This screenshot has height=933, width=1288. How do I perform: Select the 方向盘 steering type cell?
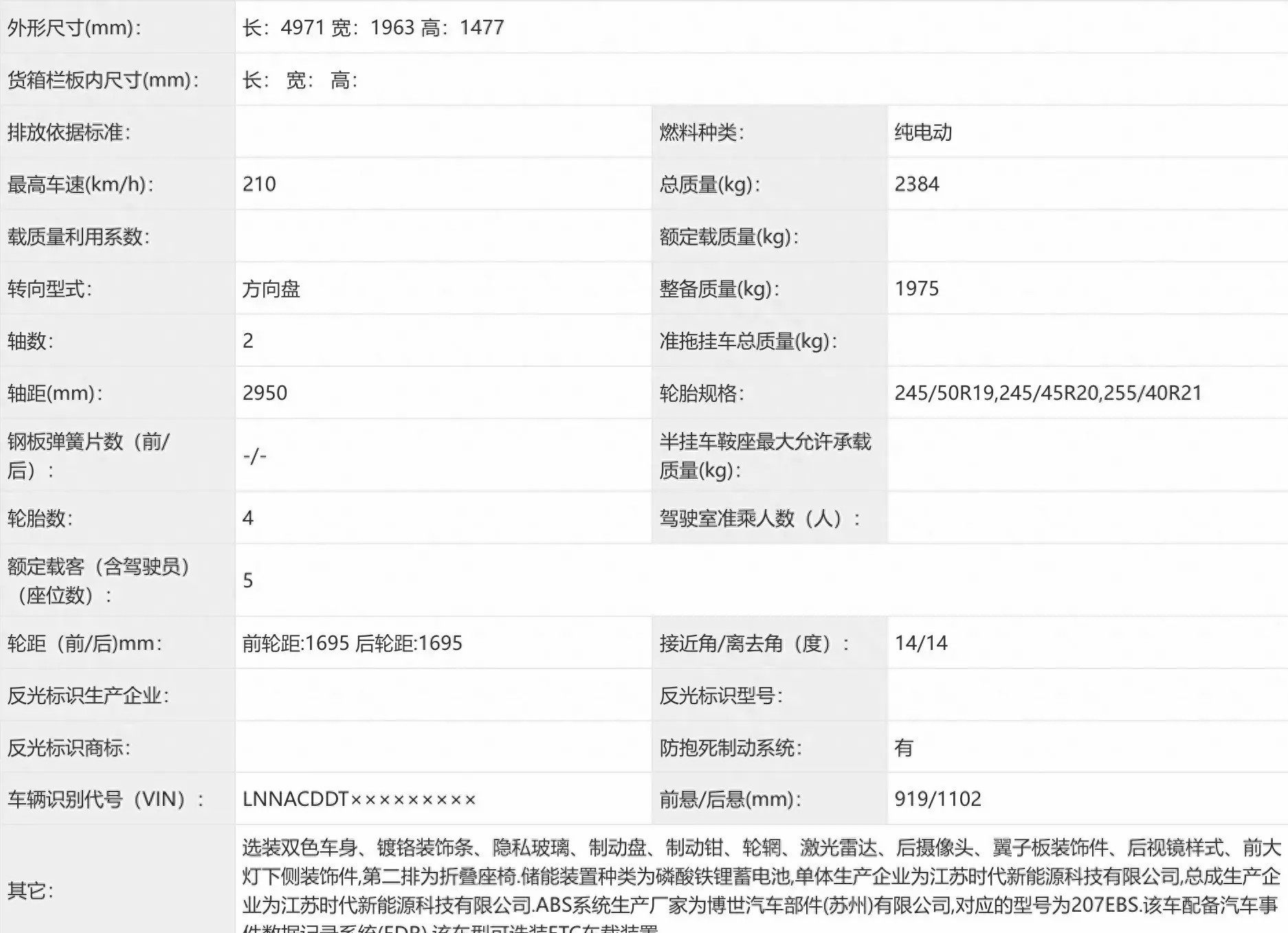click(x=271, y=289)
